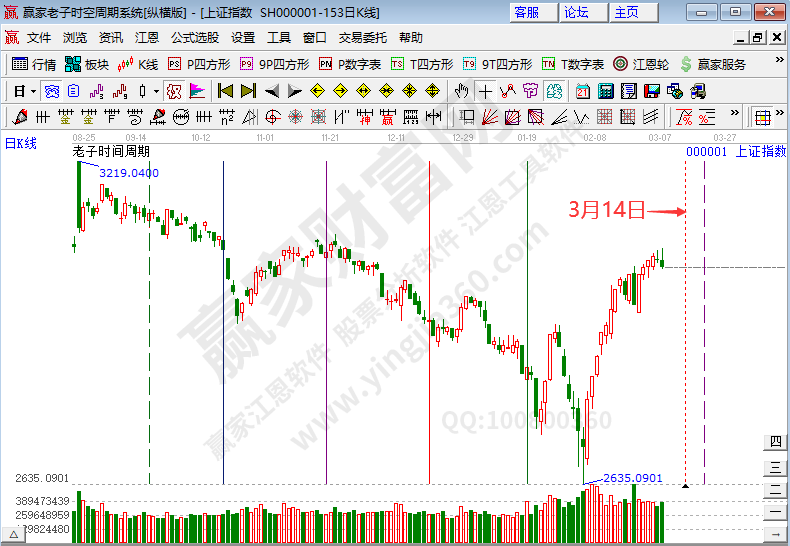The image size is (790, 546).
Task: Open the 交易委托 menu
Action: pos(362,38)
